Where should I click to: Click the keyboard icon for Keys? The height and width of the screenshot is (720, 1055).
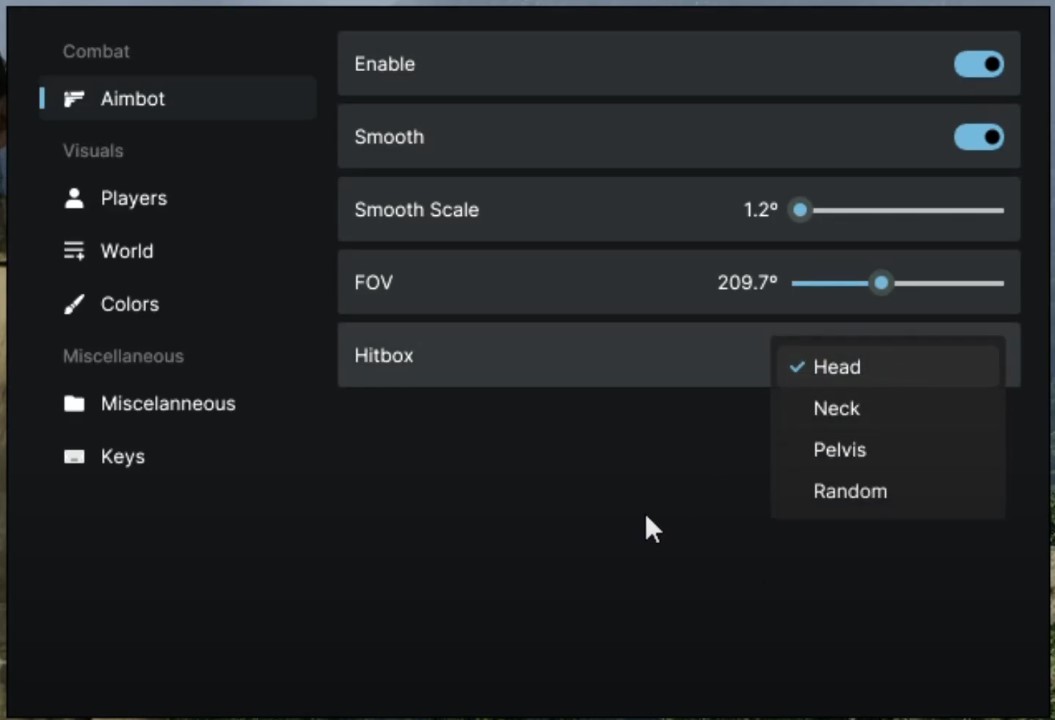click(74, 457)
